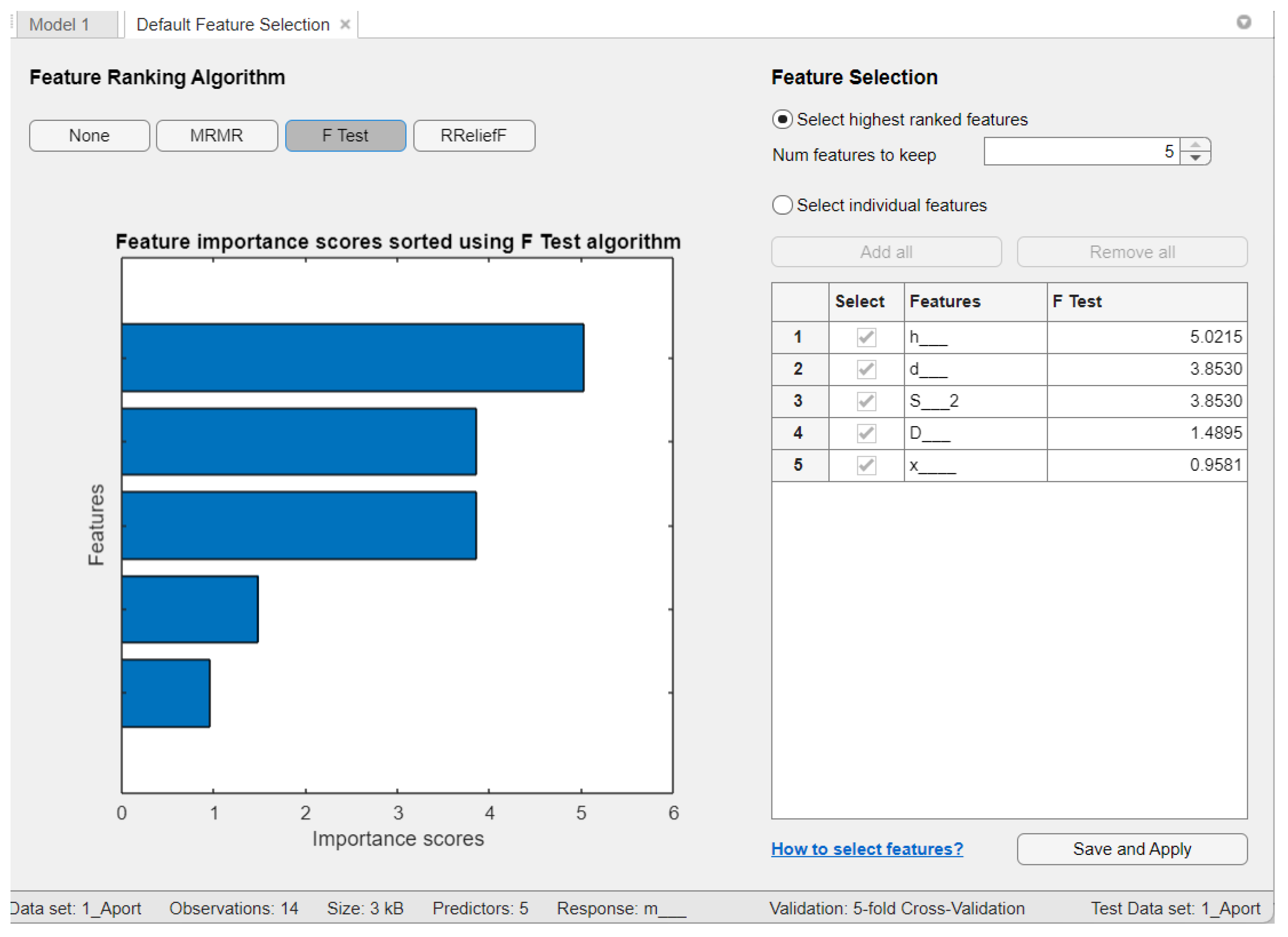Choose Select highest ranked features option

pos(782,119)
